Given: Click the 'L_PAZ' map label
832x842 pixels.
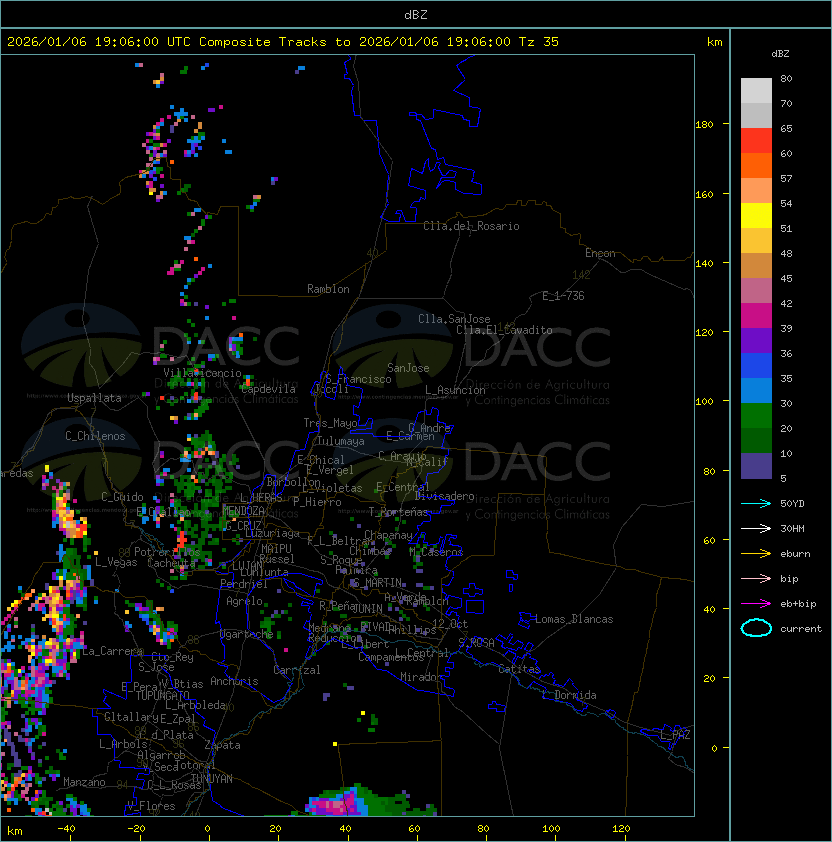Looking at the screenshot, I should [675, 735].
